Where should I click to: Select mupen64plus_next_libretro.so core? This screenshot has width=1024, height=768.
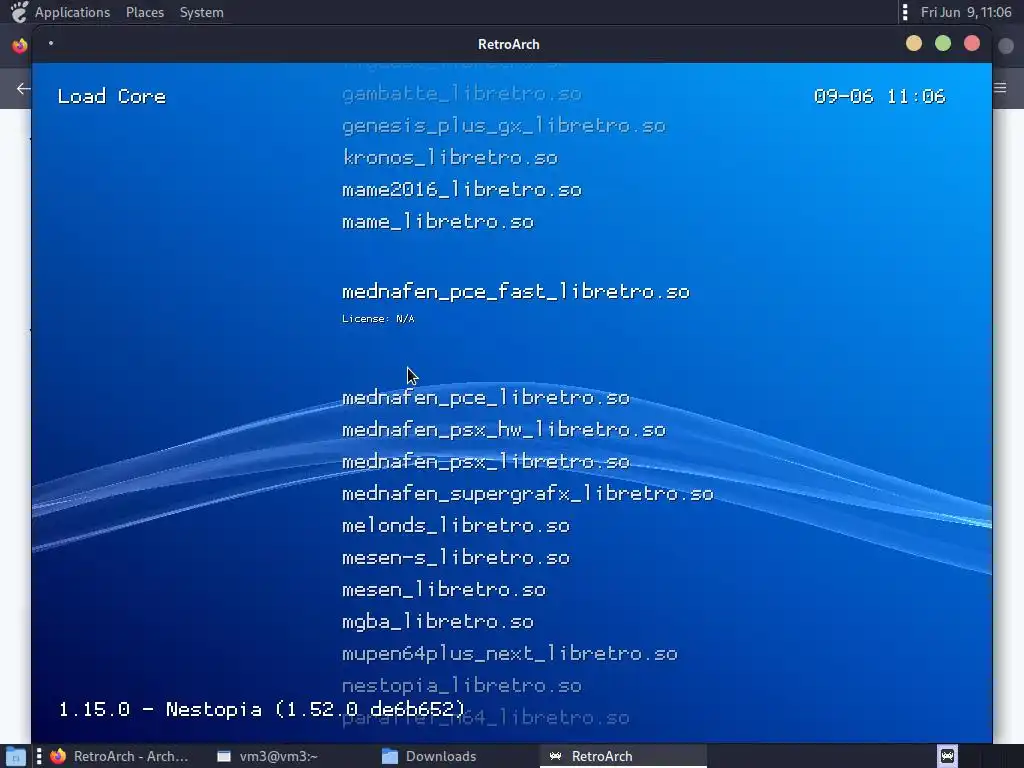[x=509, y=653]
